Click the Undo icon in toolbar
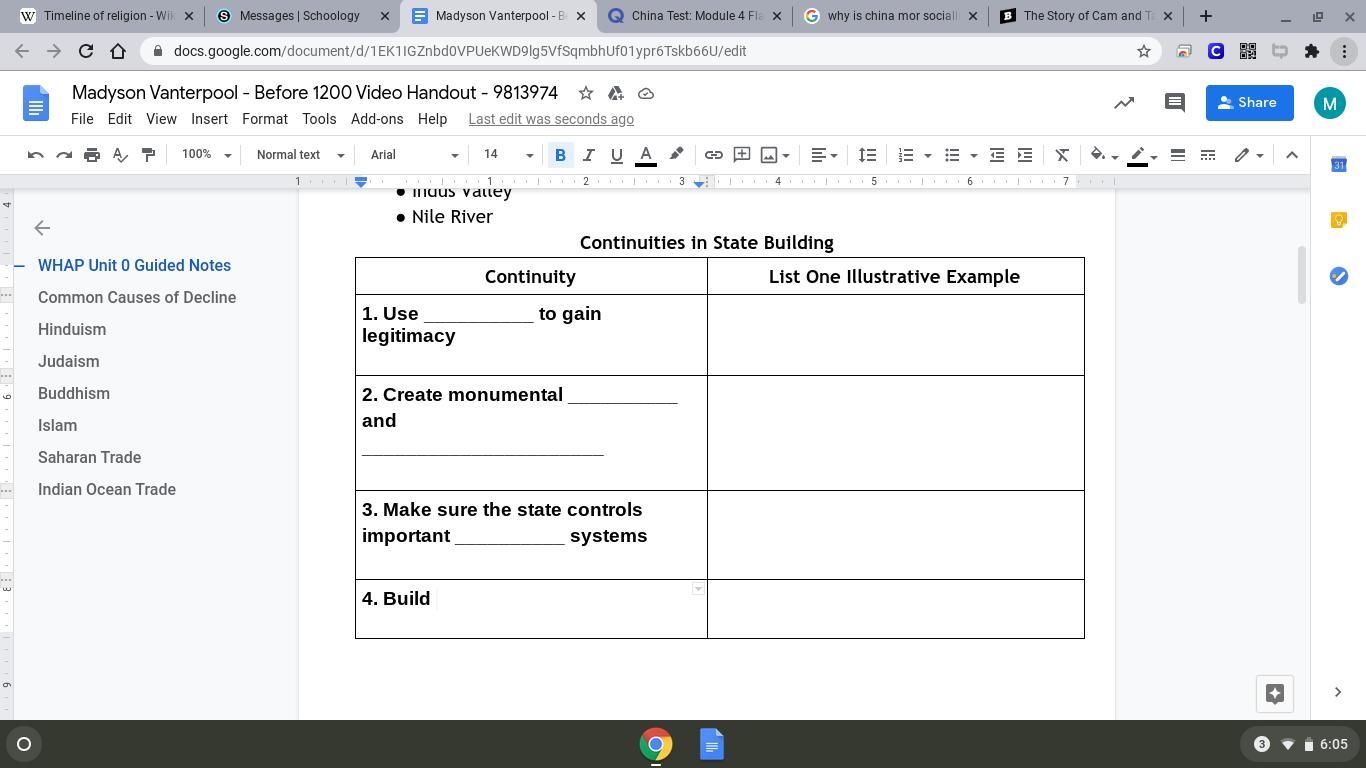Image resolution: width=1366 pixels, height=768 pixels. [x=35, y=155]
